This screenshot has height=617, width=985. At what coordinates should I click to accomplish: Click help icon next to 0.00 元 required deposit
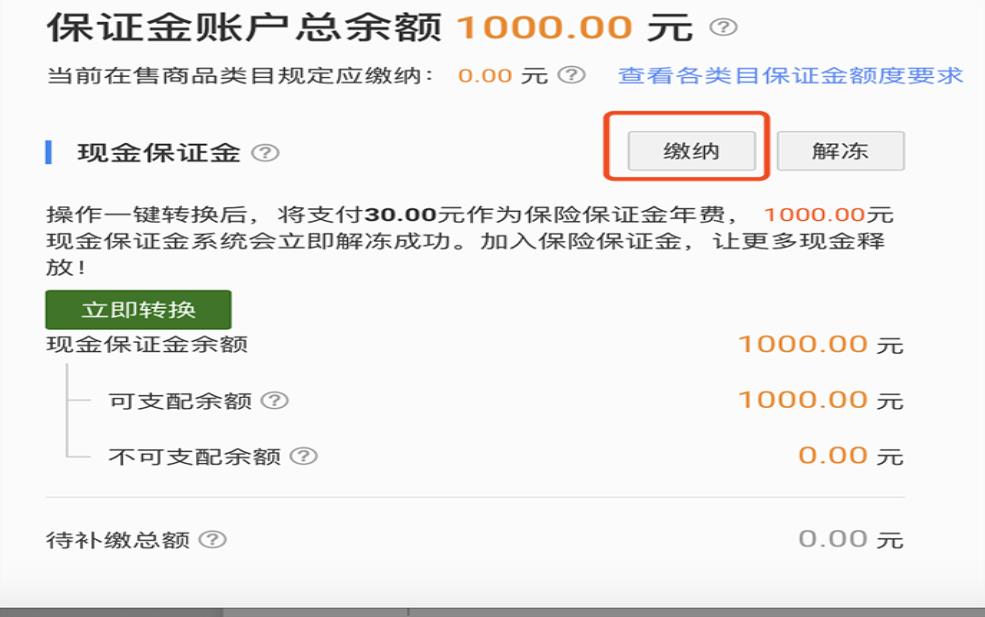[572, 75]
